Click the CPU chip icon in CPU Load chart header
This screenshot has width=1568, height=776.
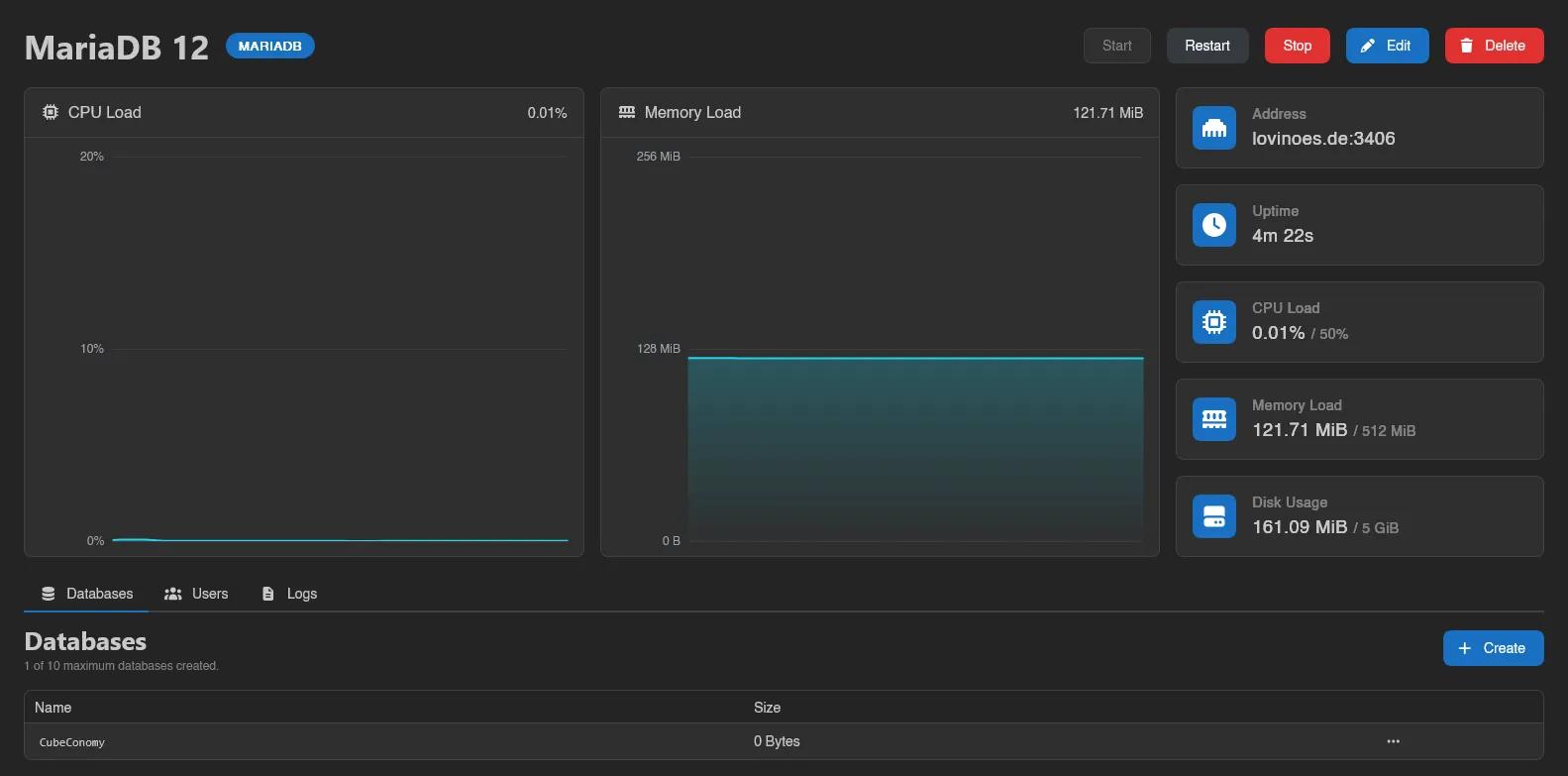[51, 113]
